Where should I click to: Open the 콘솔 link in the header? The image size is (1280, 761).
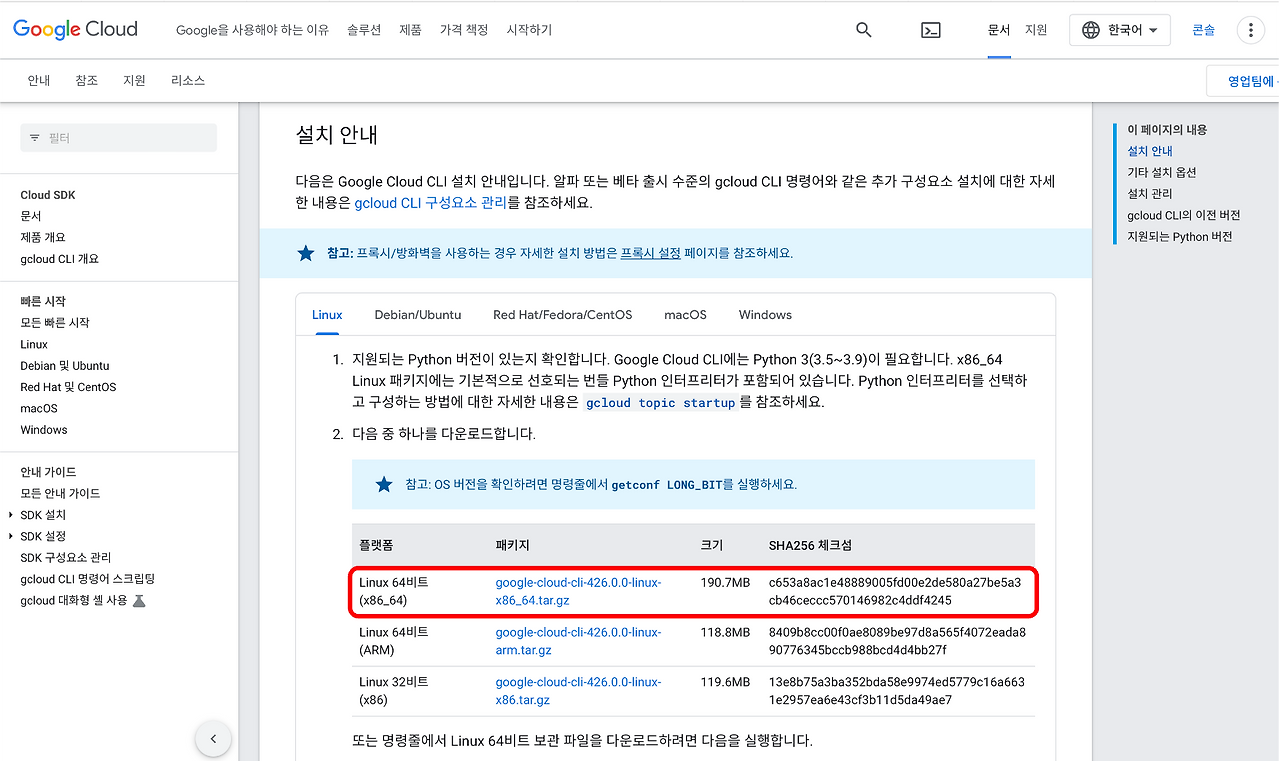pos(1203,30)
